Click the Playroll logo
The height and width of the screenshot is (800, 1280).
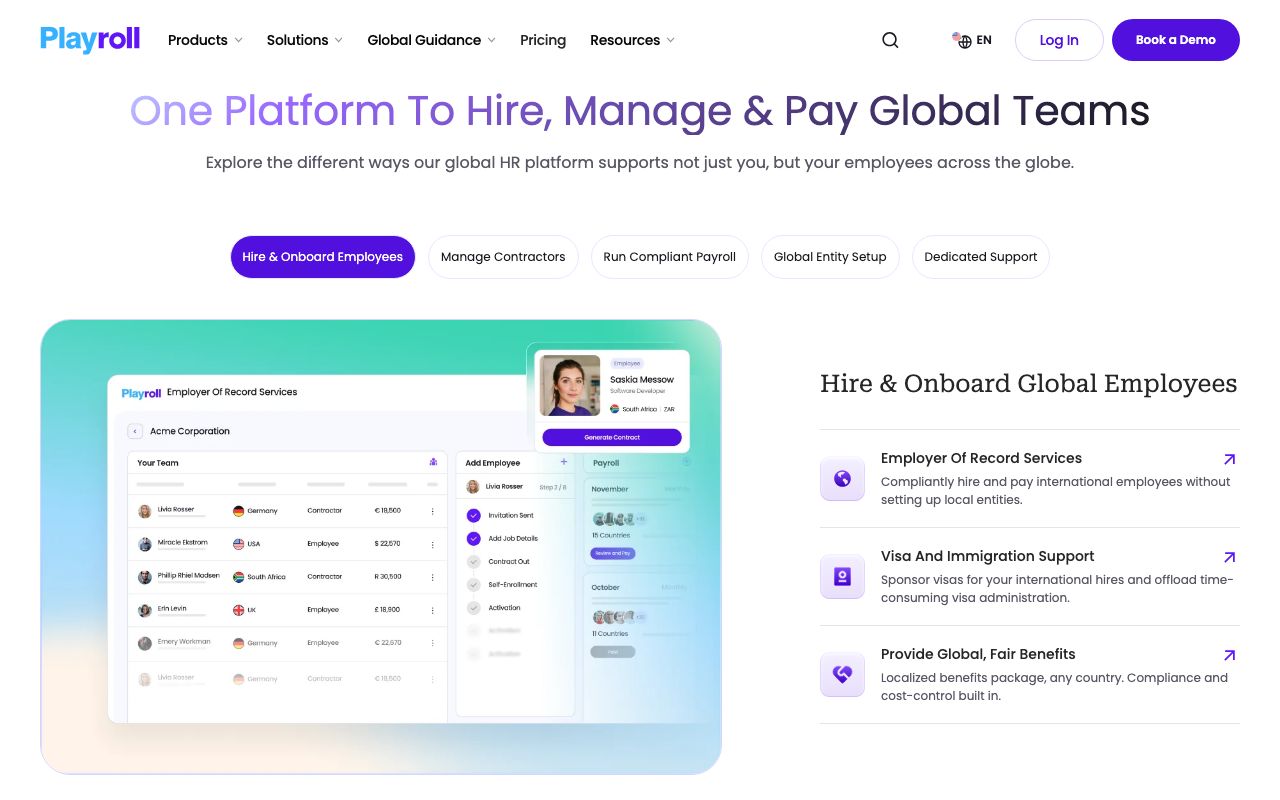point(90,39)
